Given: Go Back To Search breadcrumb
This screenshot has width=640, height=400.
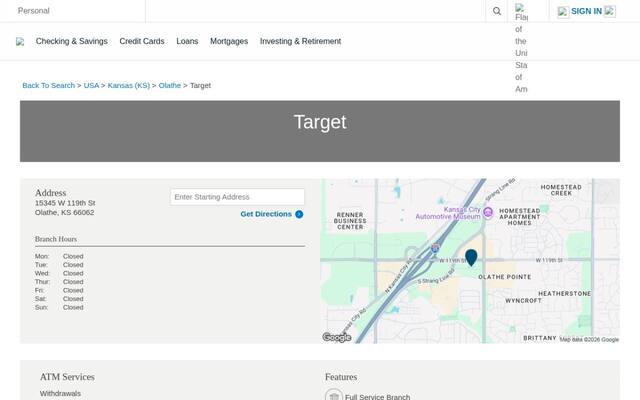Looking at the screenshot, I should pyautogui.click(x=49, y=85).
